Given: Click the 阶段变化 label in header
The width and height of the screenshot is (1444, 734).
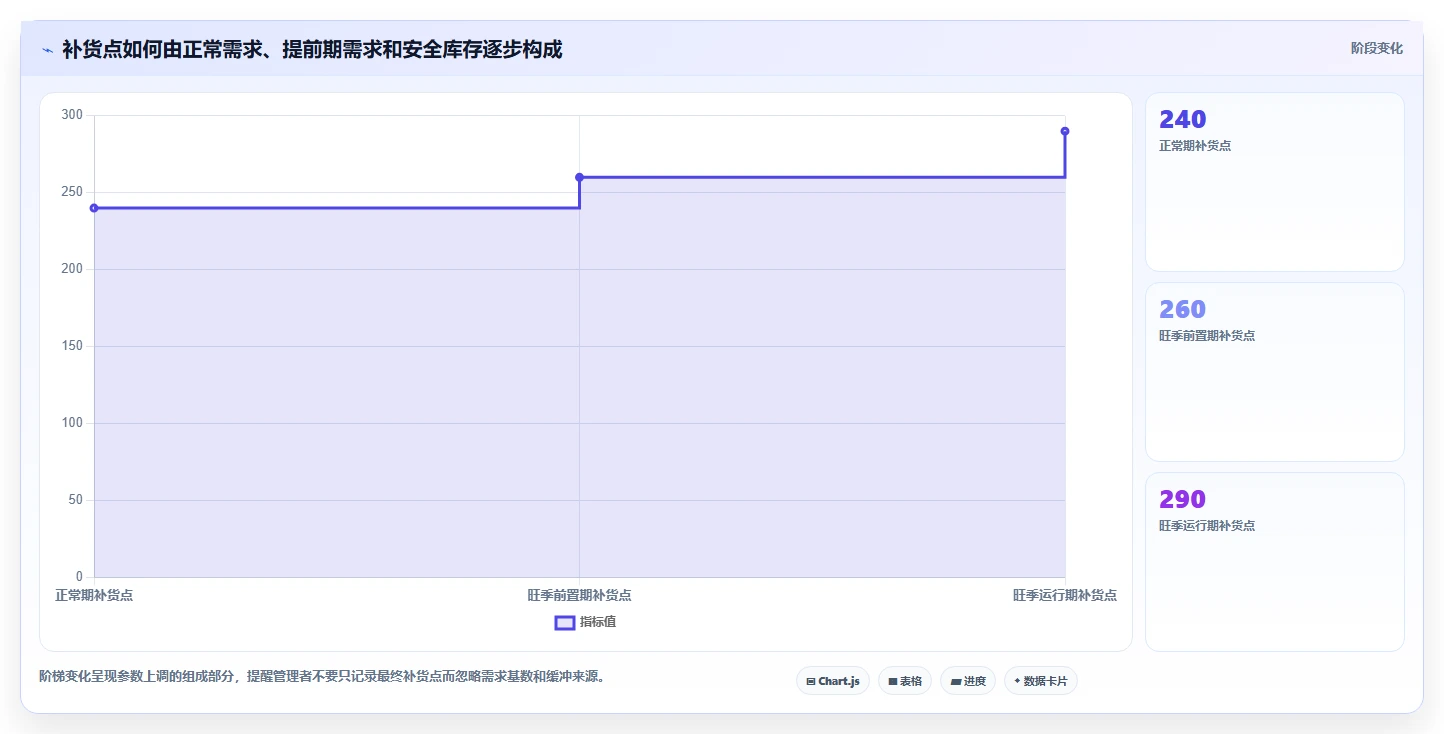Looking at the screenshot, I should [1377, 48].
